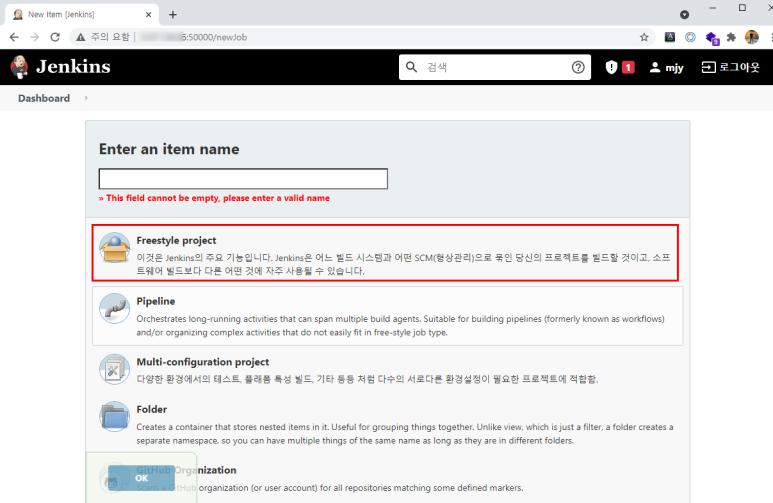Click the circular blue extension icon
The width and height of the screenshot is (773, 503).
click(x=690, y=37)
